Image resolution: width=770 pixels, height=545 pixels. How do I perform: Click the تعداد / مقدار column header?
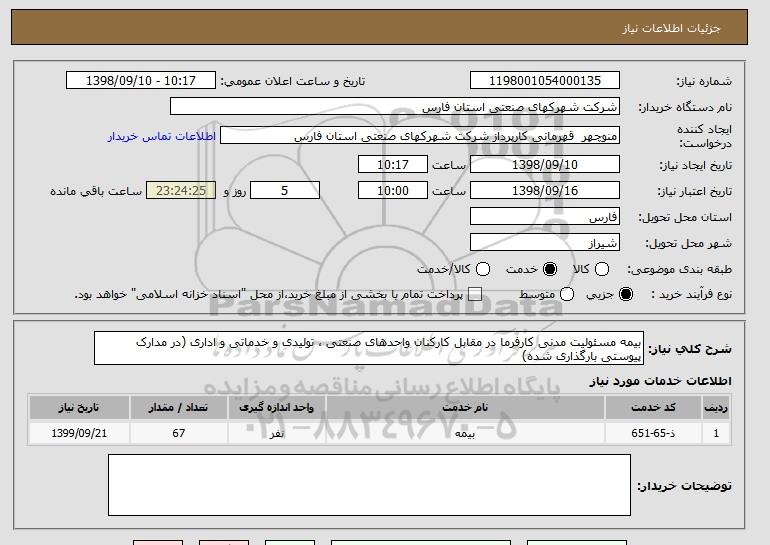point(178,408)
